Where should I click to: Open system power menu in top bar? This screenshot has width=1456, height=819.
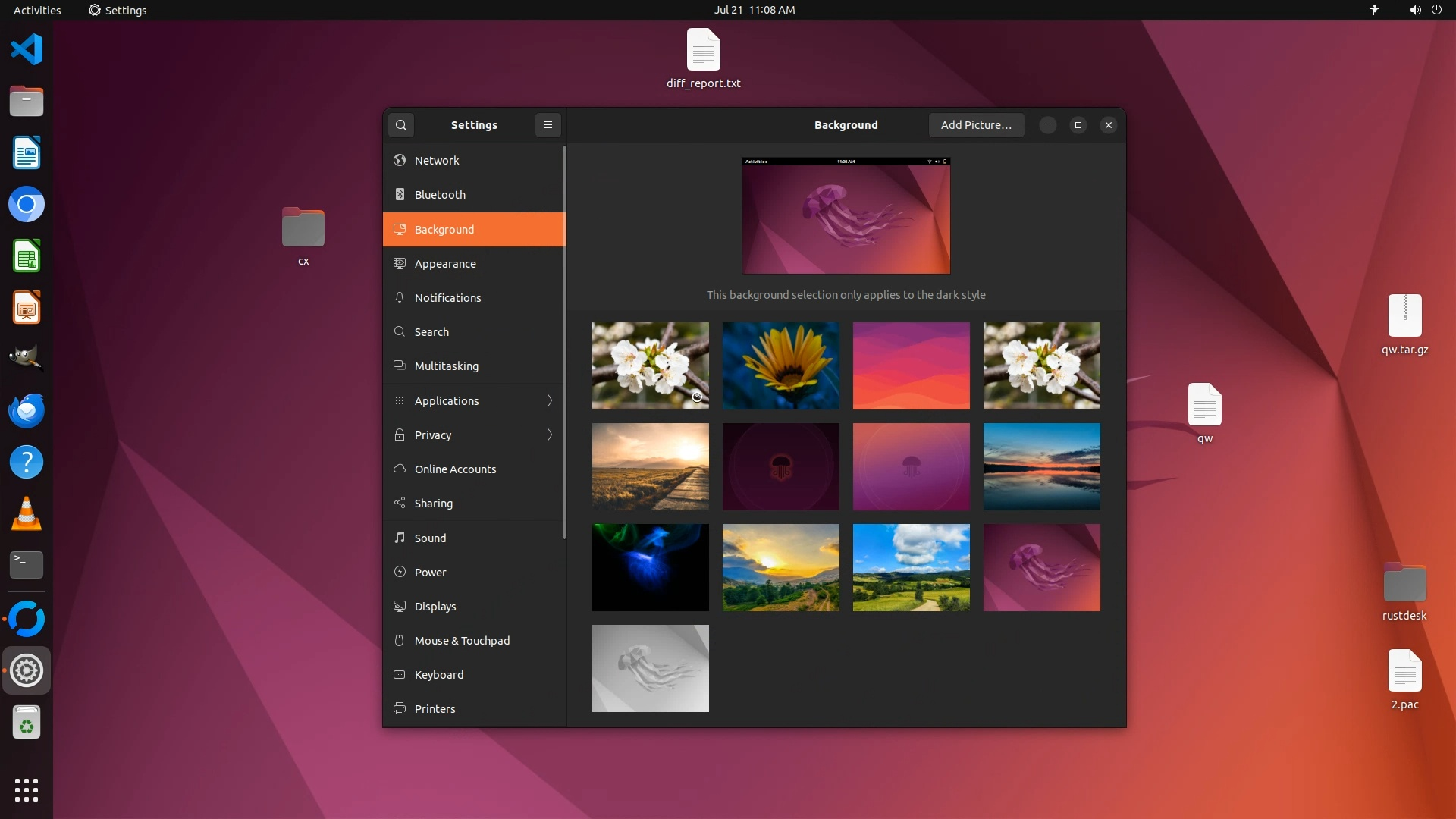coord(1436,10)
